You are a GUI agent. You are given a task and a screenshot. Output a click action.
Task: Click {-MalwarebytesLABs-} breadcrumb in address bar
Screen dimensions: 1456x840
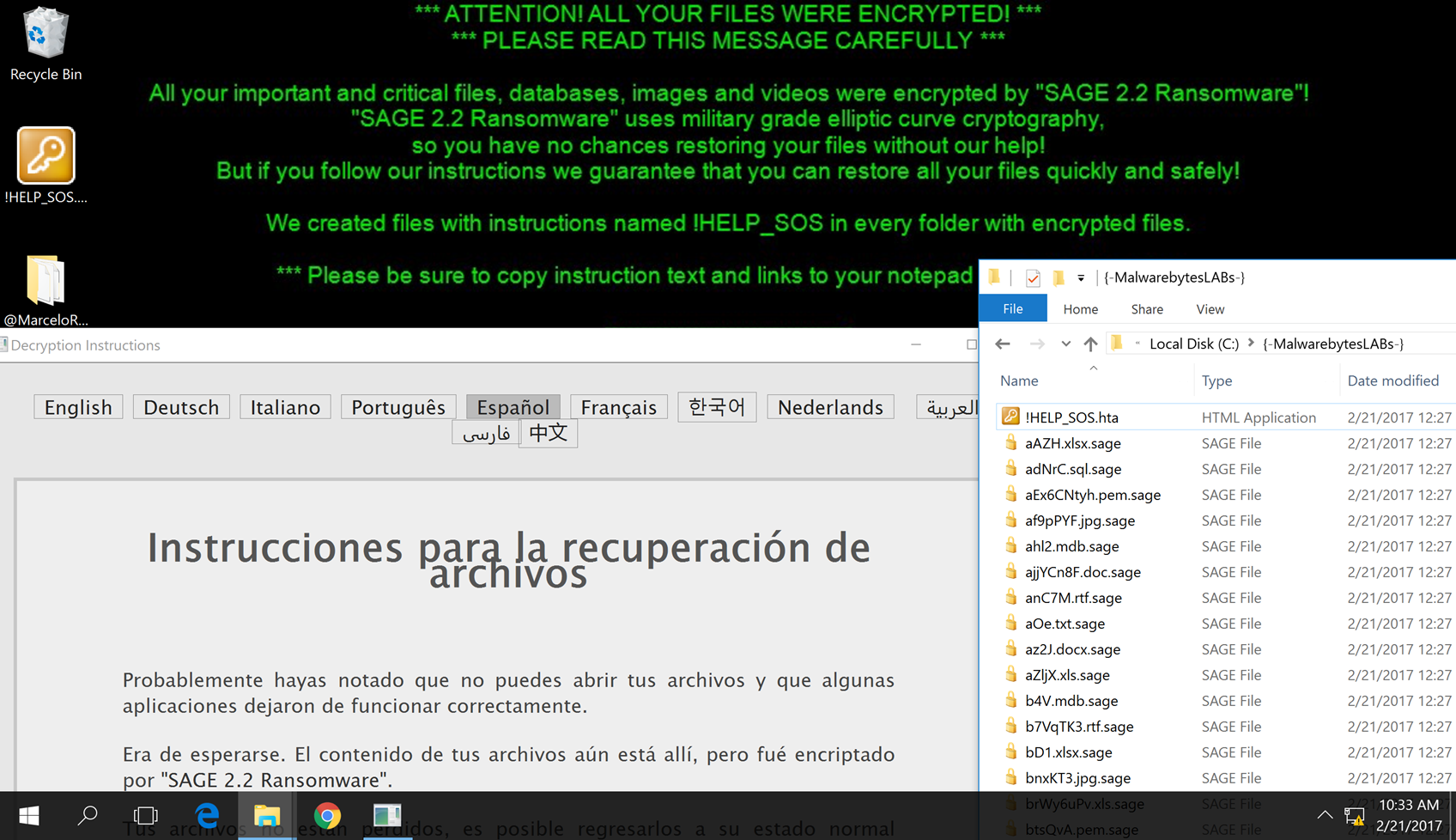(x=1333, y=344)
